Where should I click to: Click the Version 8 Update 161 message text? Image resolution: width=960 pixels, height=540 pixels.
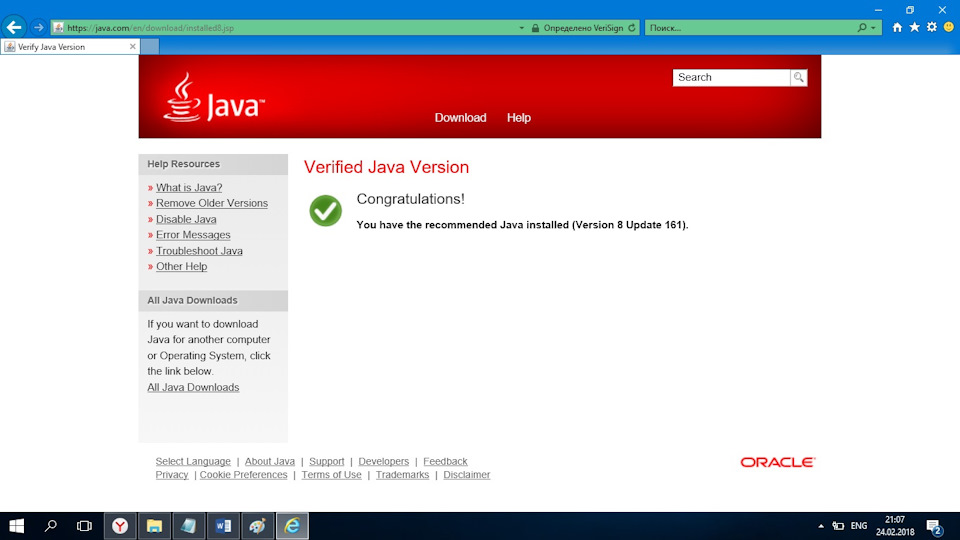tap(522, 225)
